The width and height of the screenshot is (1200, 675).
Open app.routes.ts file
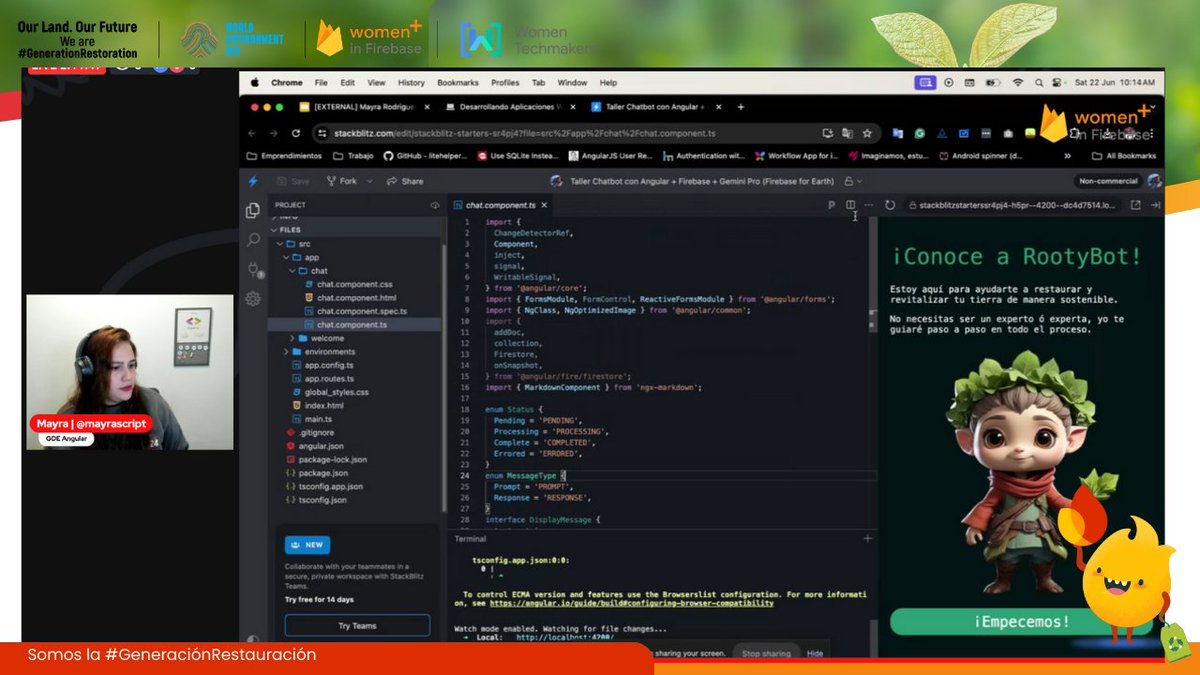tap(326, 378)
